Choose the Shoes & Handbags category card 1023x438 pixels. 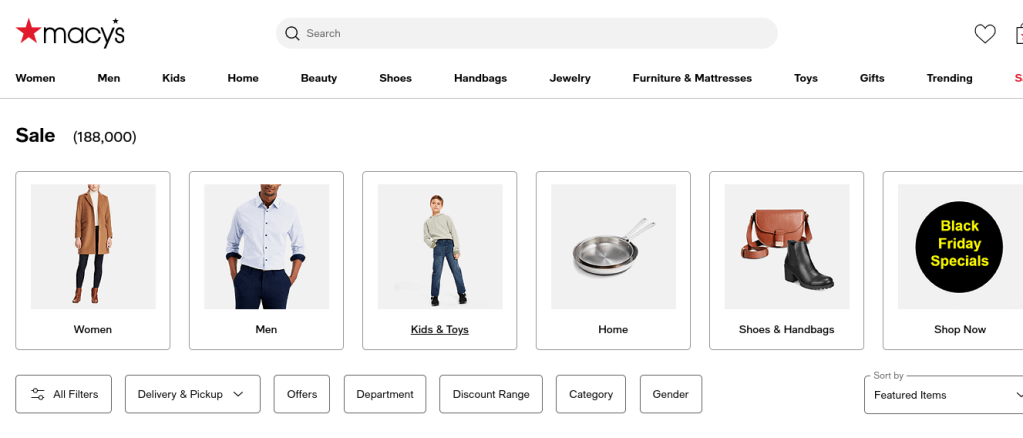(786, 260)
